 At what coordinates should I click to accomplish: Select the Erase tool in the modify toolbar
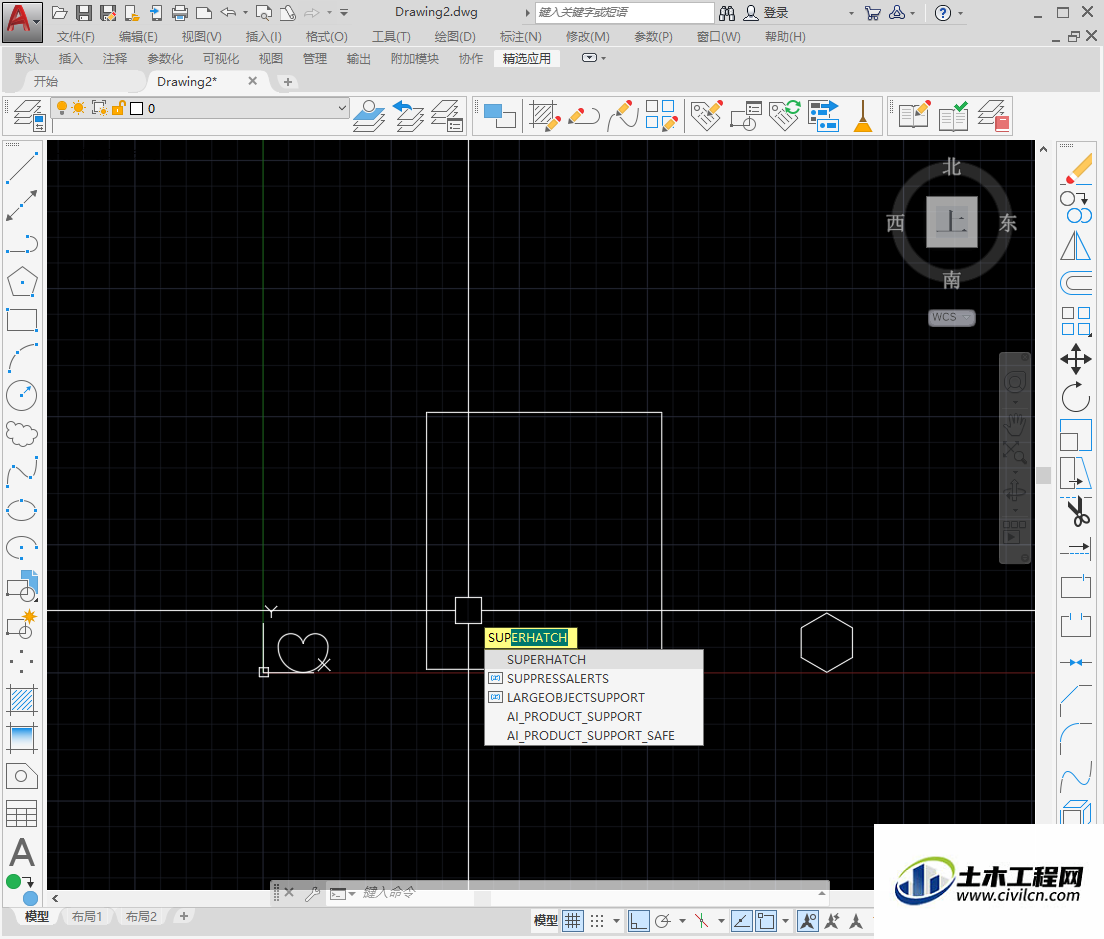click(x=1076, y=169)
